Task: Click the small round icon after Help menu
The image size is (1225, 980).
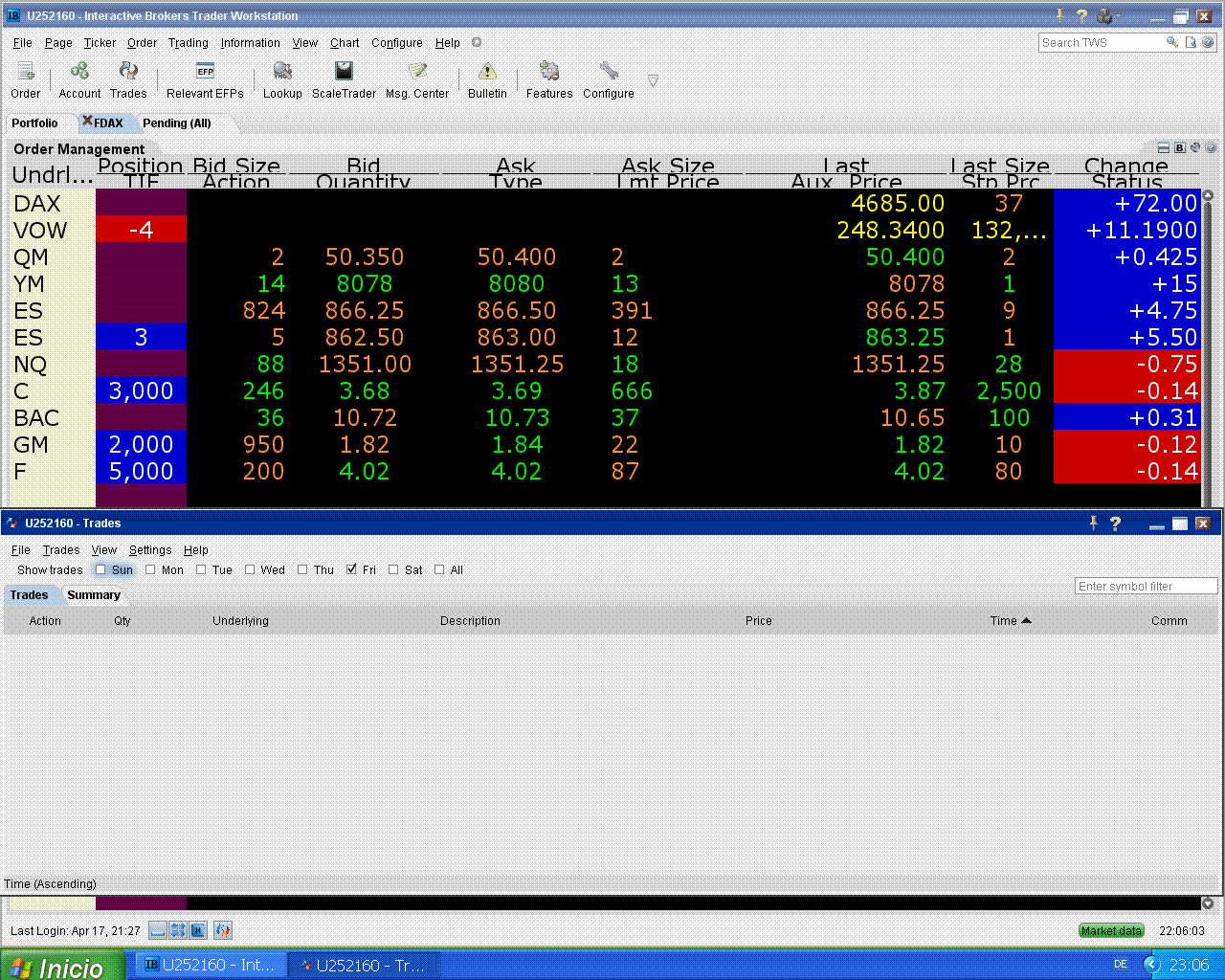Action: 477,42
